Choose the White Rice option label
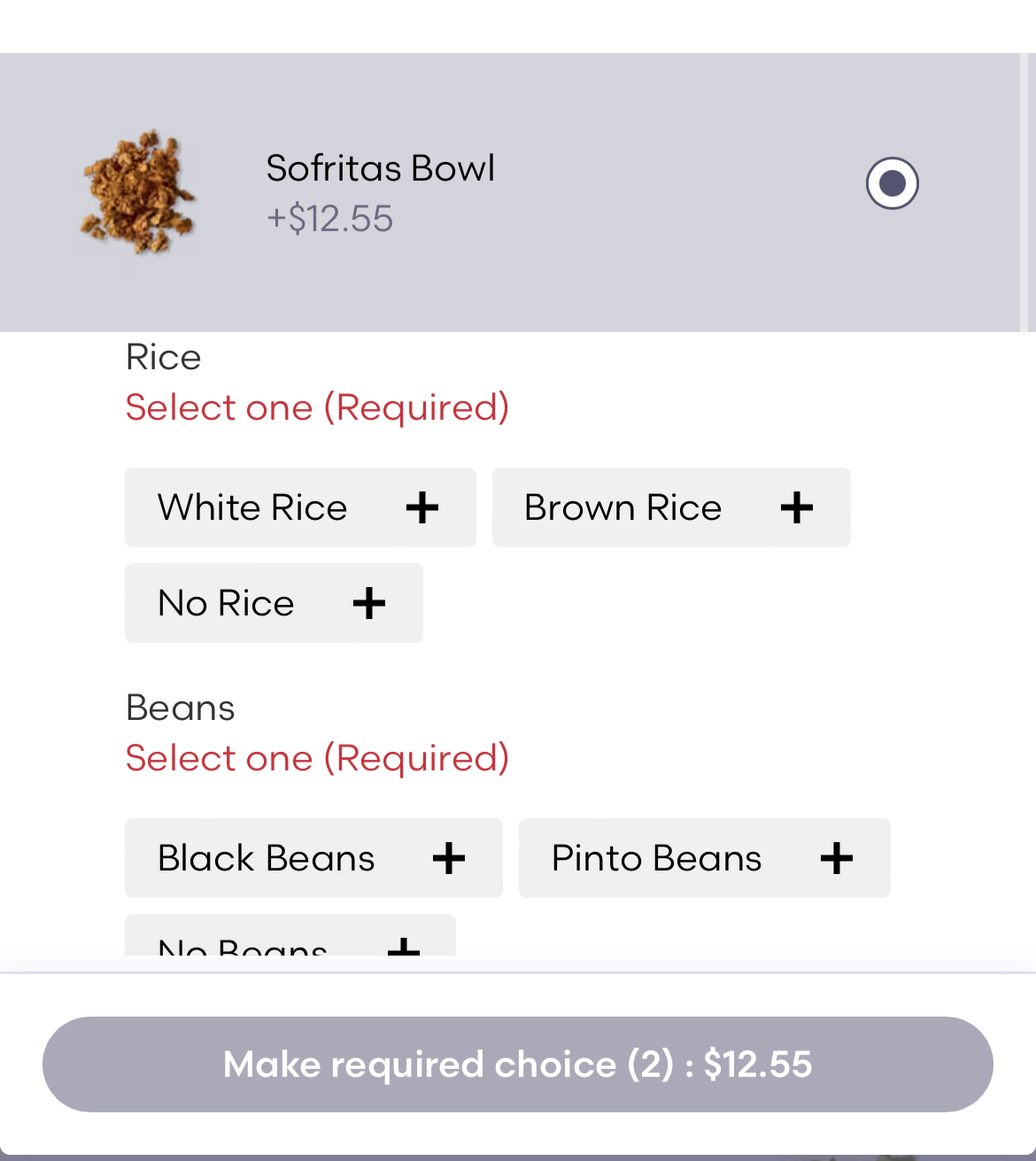The width and height of the screenshot is (1036, 1161). [252, 507]
